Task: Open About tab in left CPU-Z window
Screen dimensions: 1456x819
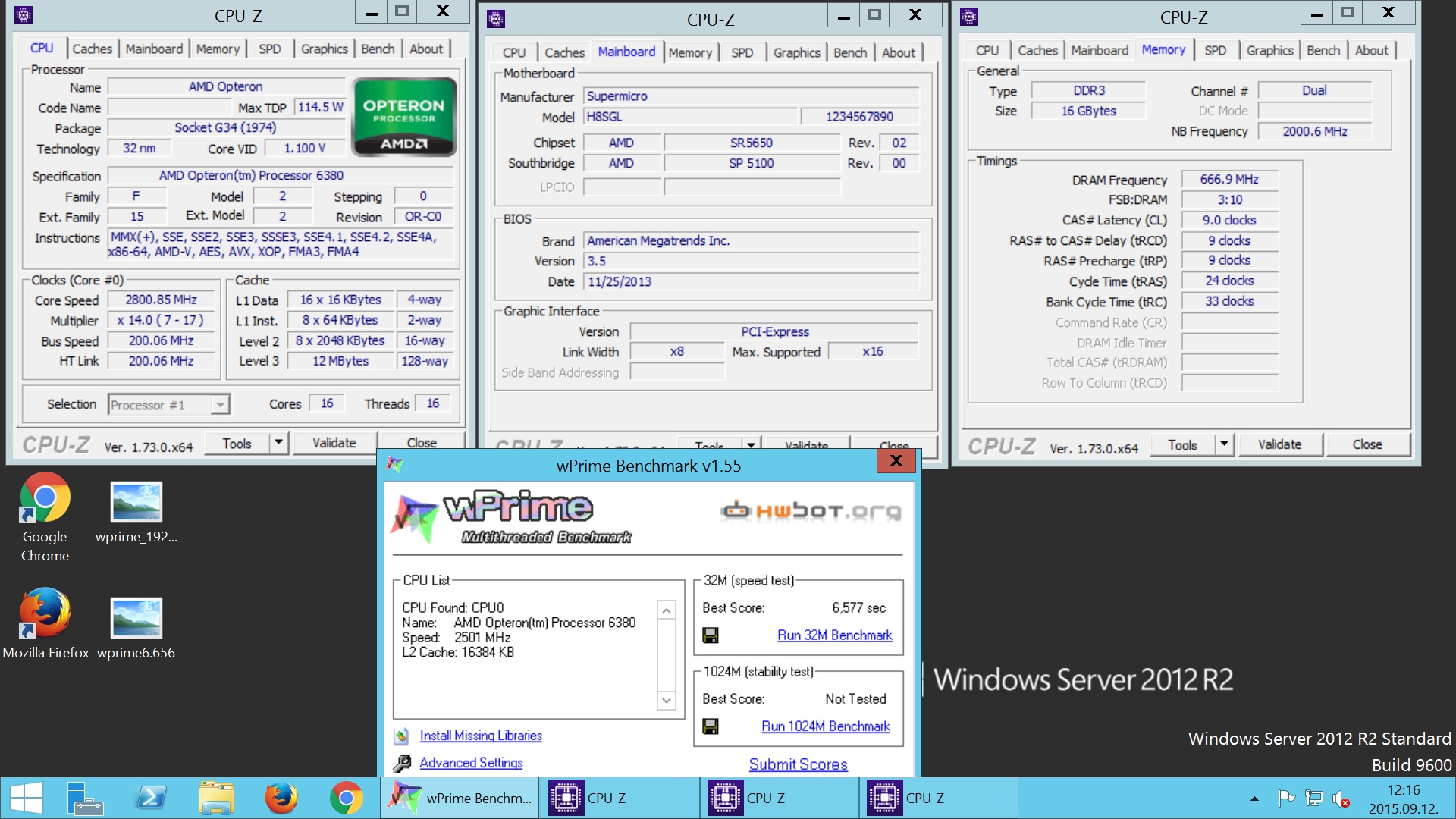Action: pos(426,49)
